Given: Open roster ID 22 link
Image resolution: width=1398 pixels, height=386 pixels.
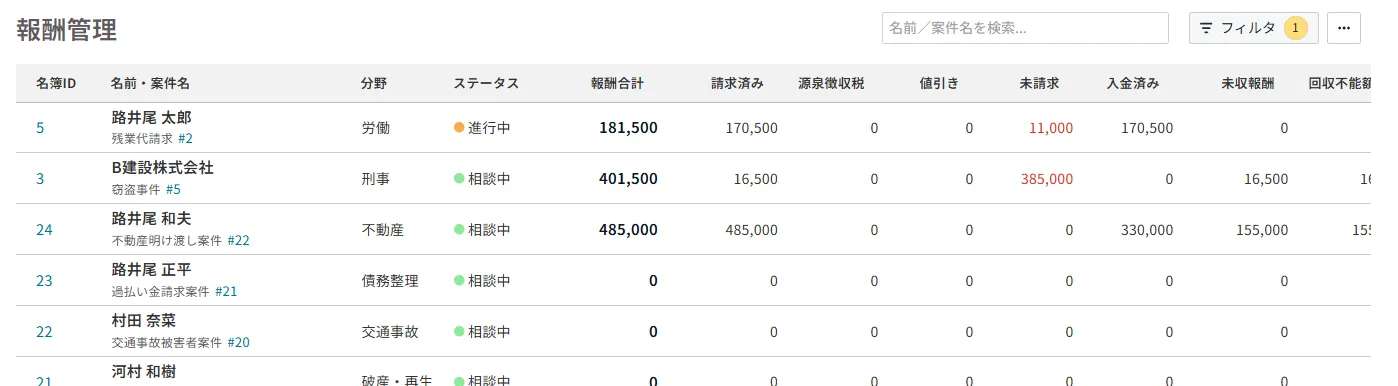Looking at the screenshot, I should pyautogui.click(x=44, y=332).
